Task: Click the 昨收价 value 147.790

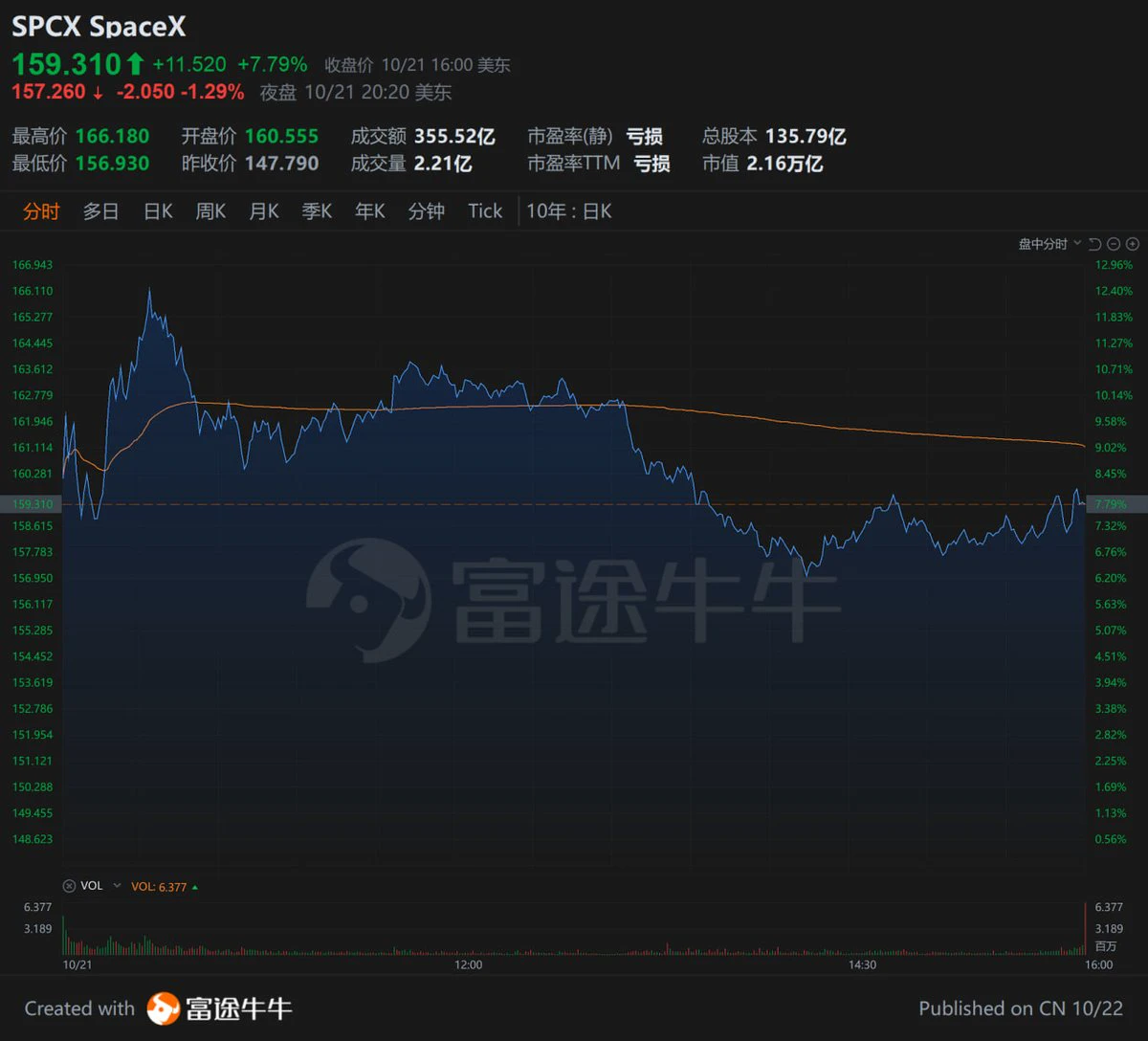Action: tap(281, 164)
